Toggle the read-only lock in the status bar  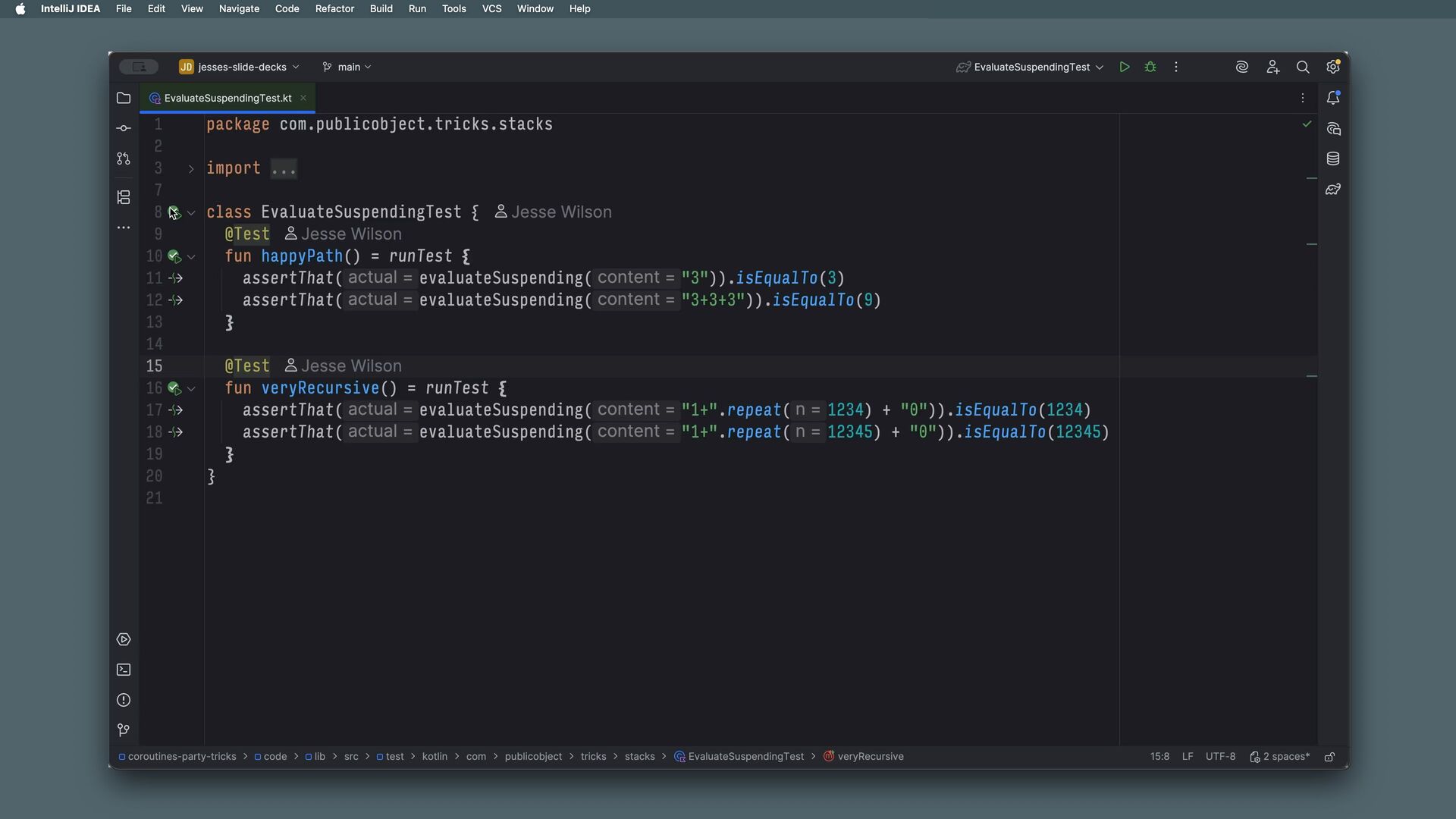(x=1329, y=757)
